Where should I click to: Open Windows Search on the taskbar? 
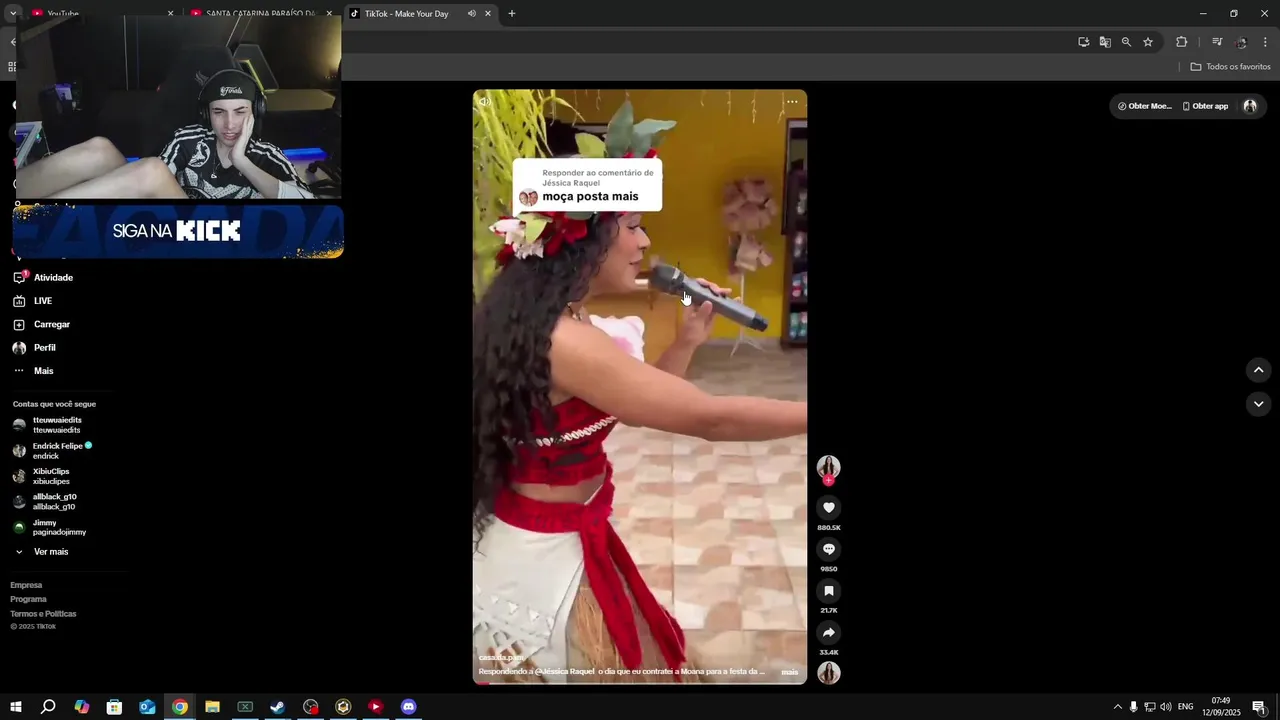(48, 707)
